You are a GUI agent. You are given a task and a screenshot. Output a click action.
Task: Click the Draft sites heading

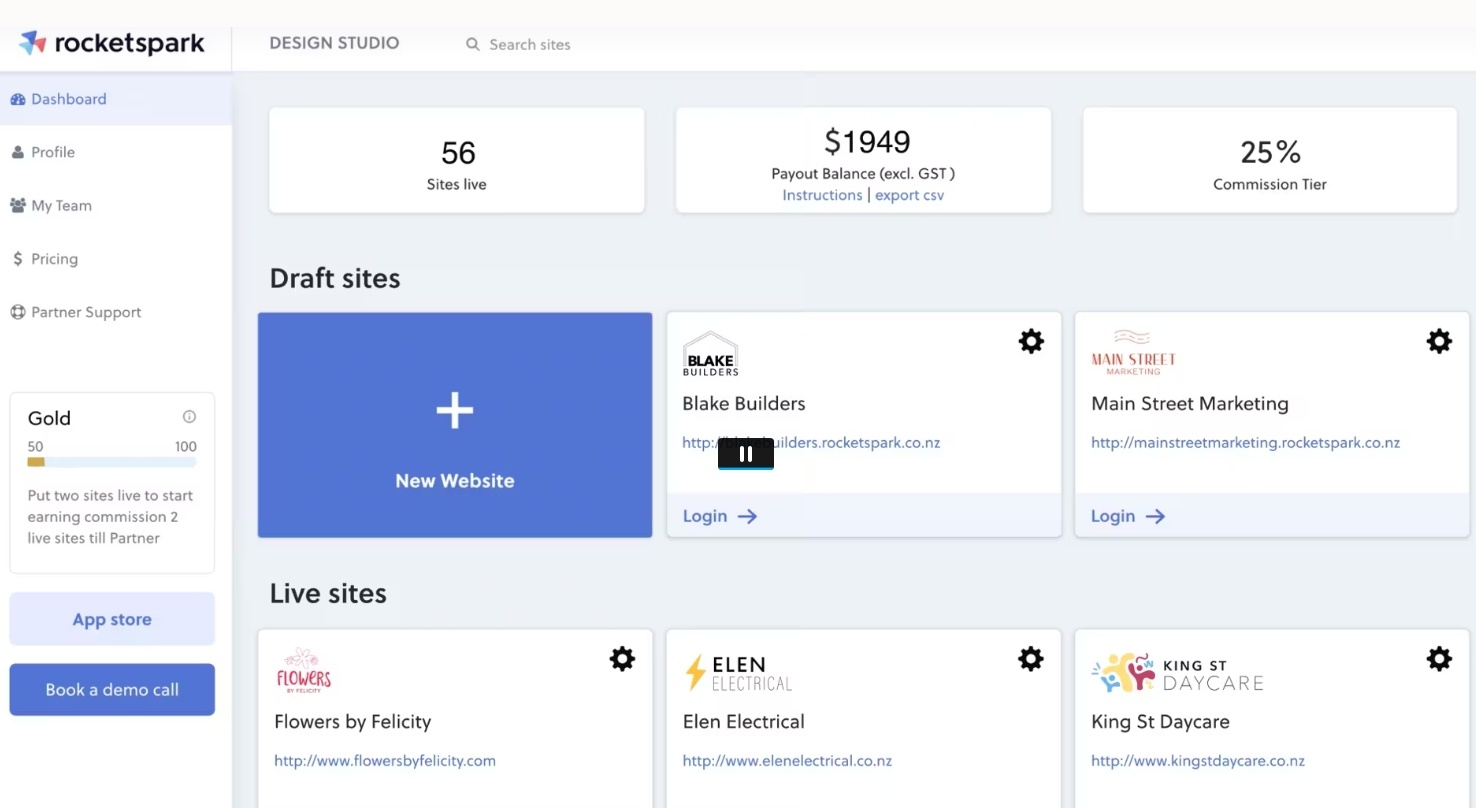[x=335, y=278]
